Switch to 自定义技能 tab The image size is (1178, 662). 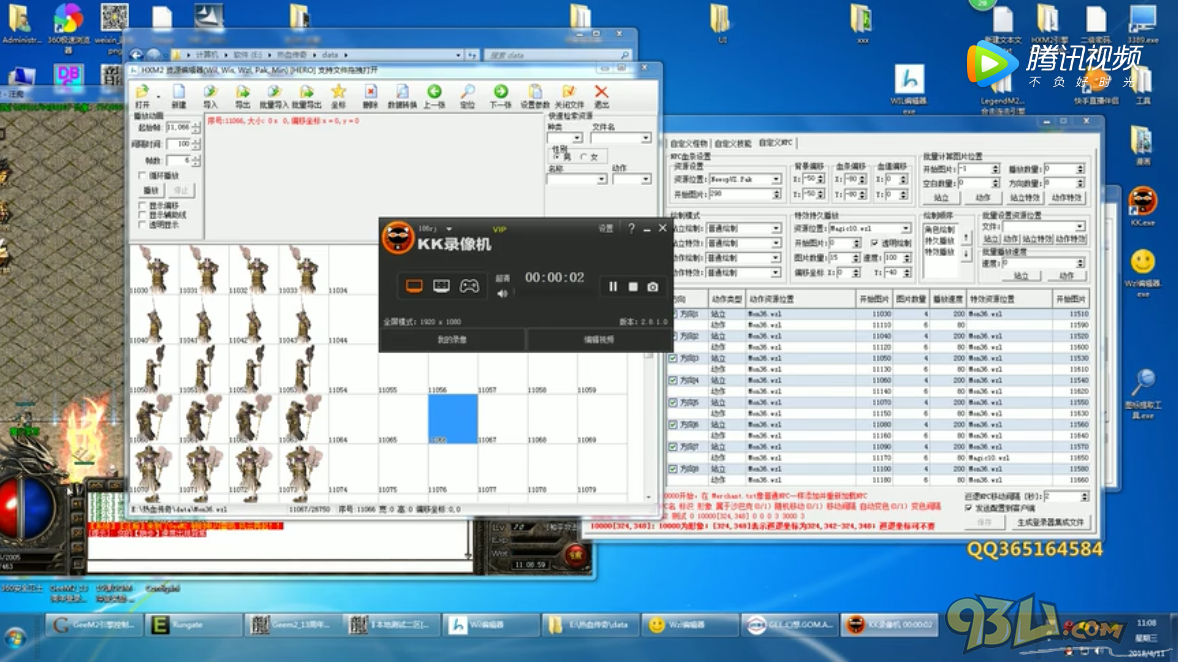[732, 143]
